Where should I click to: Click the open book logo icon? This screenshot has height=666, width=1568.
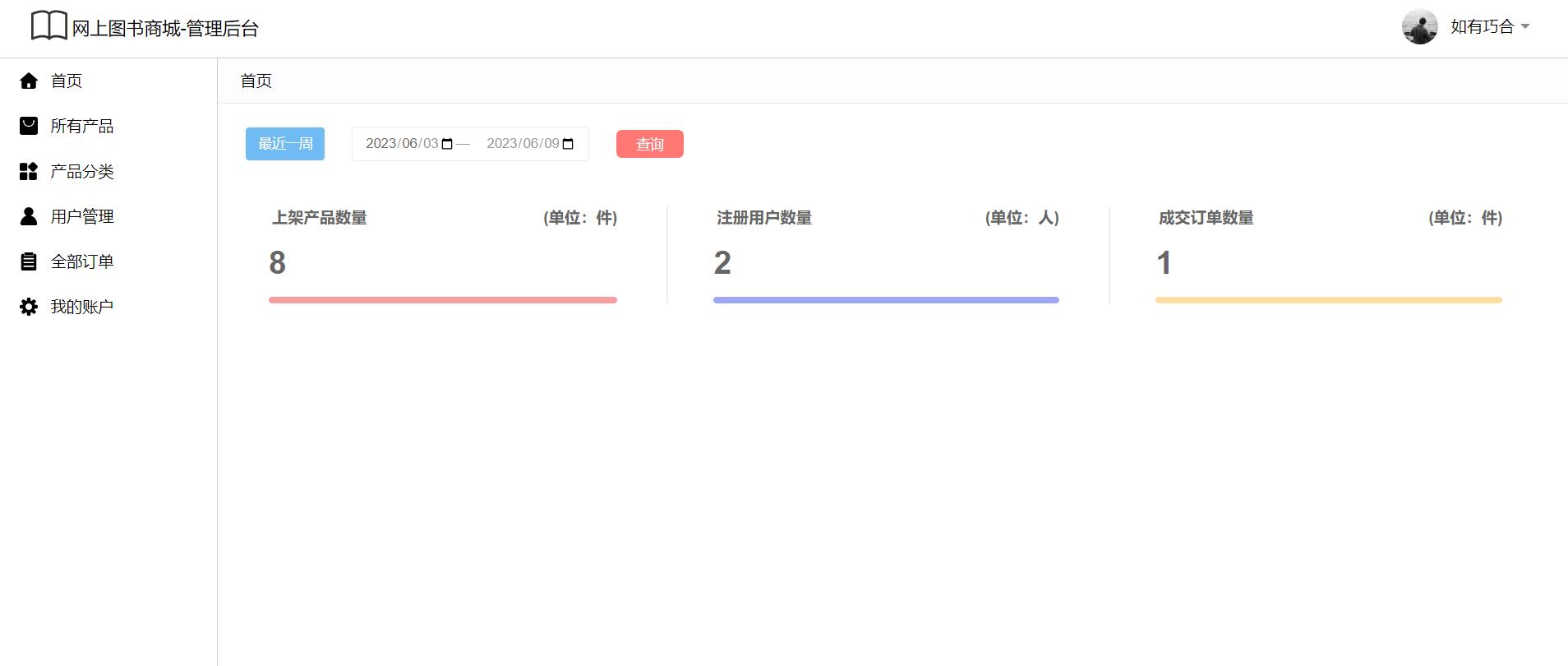(49, 25)
